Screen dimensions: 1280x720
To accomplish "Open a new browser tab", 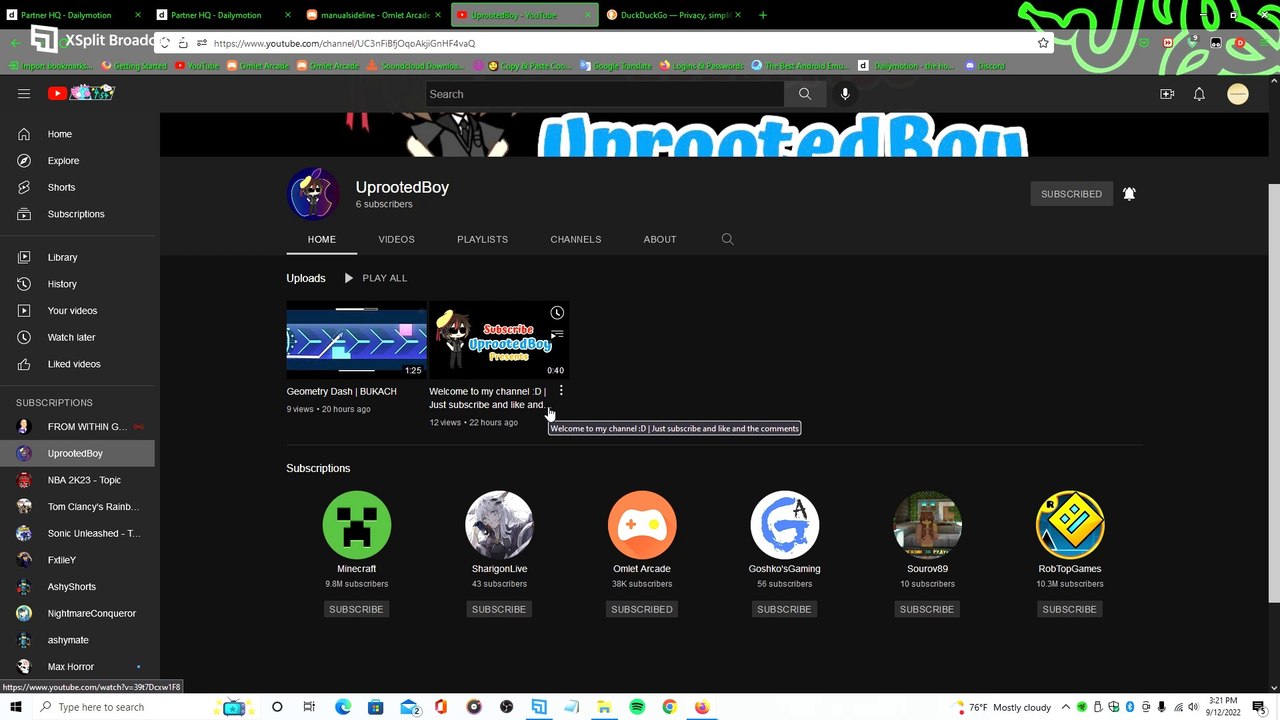I will (763, 15).
